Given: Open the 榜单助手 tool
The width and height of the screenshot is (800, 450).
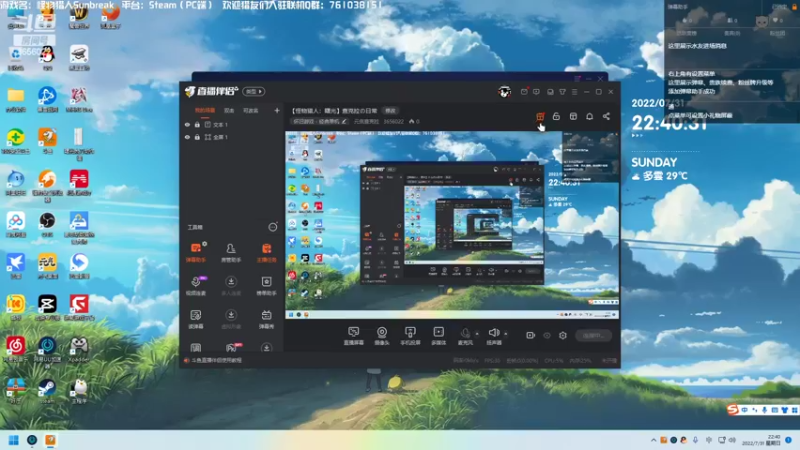Looking at the screenshot, I should click(266, 286).
